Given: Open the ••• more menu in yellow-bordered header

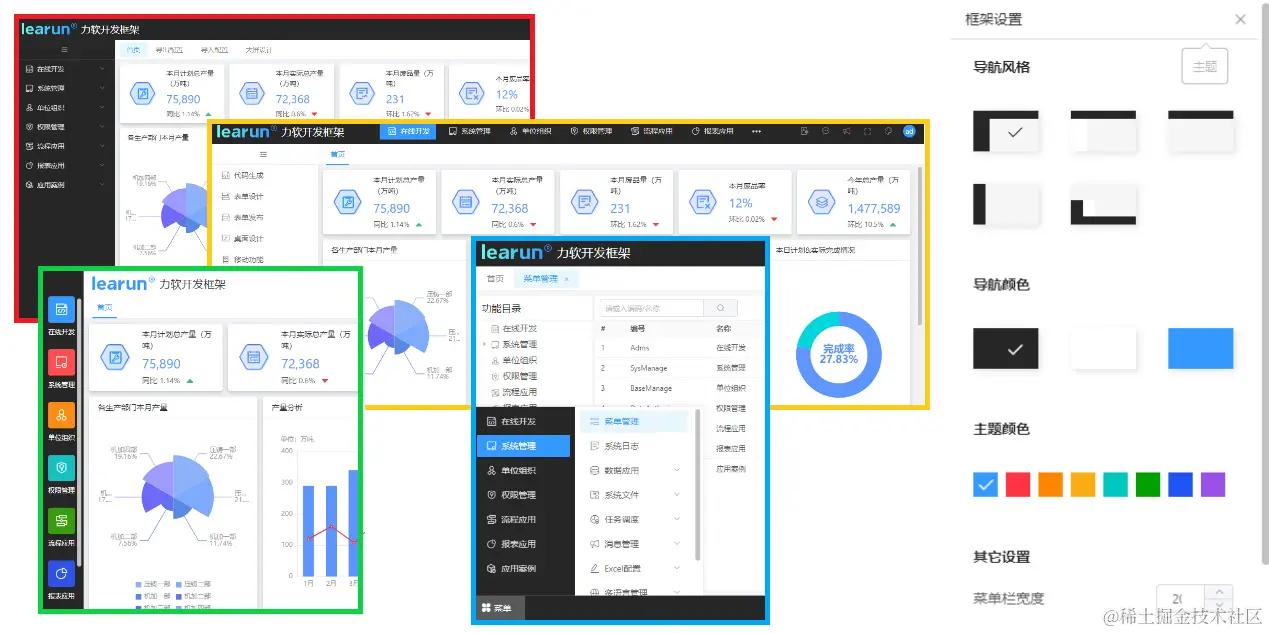Looking at the screenshot, I should pos(756,131).
